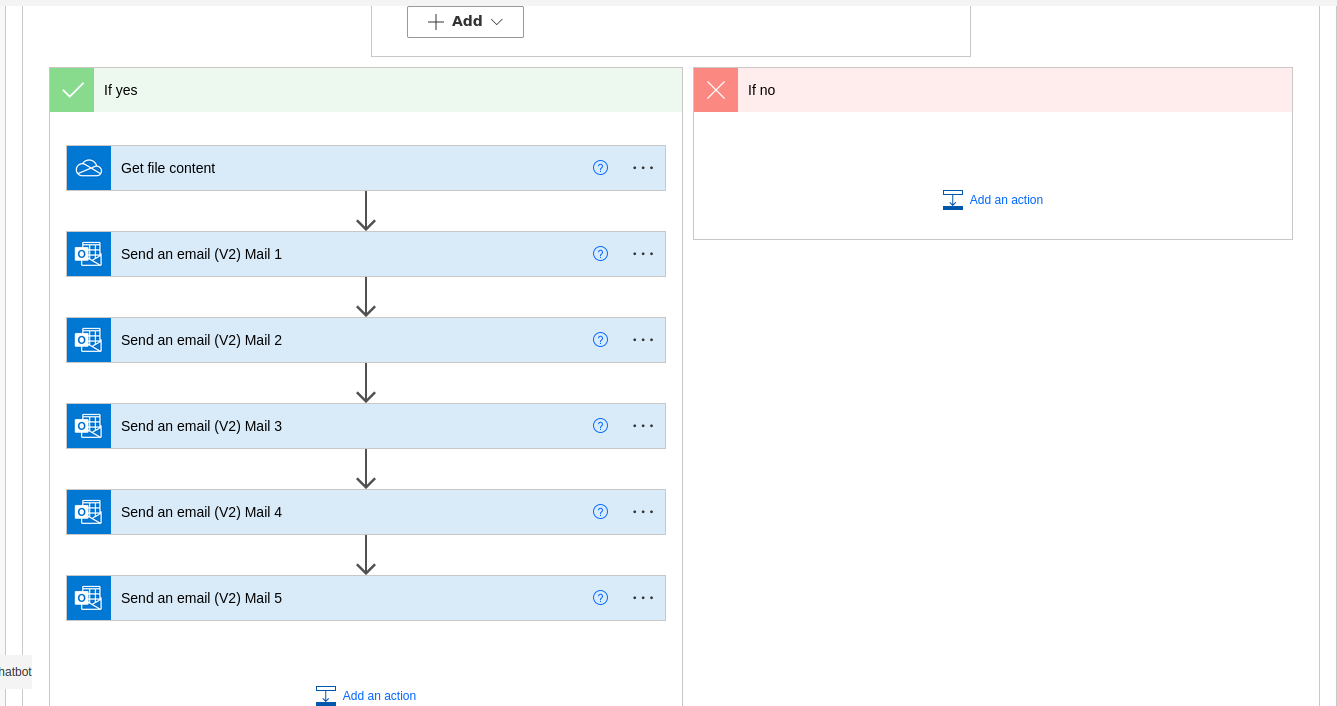Click the Outlook icon on Mail 5 step

pyautogui.click(x=89, y=598)
